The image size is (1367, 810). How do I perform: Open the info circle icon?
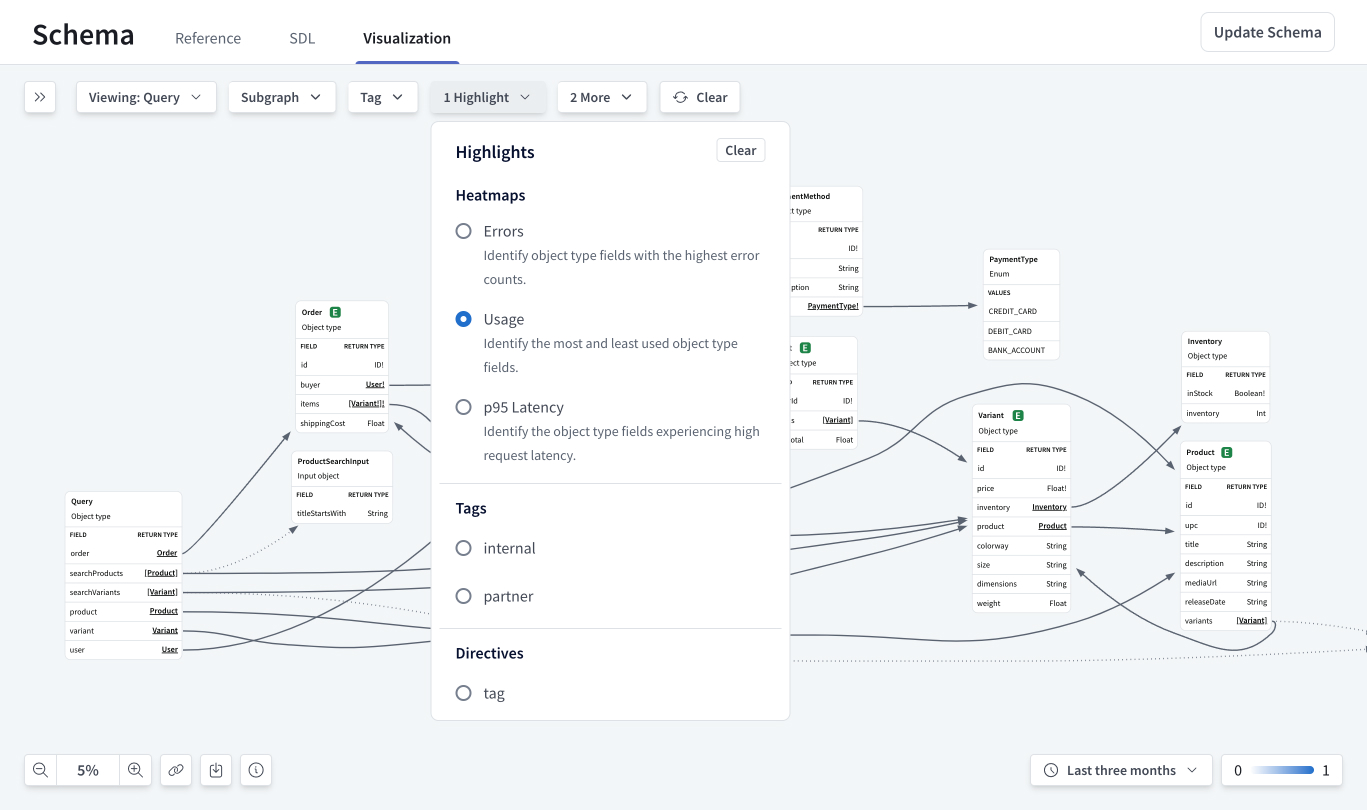click(x=256, y=770)
